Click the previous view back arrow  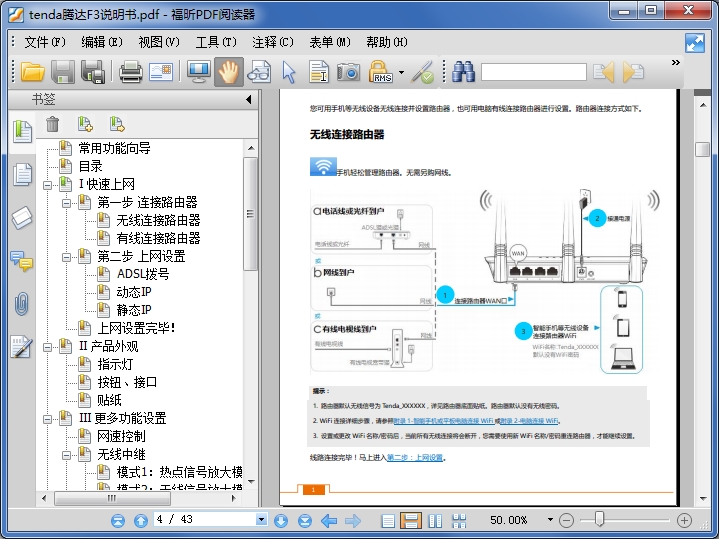pyautogui.click(x=329, y=520)
